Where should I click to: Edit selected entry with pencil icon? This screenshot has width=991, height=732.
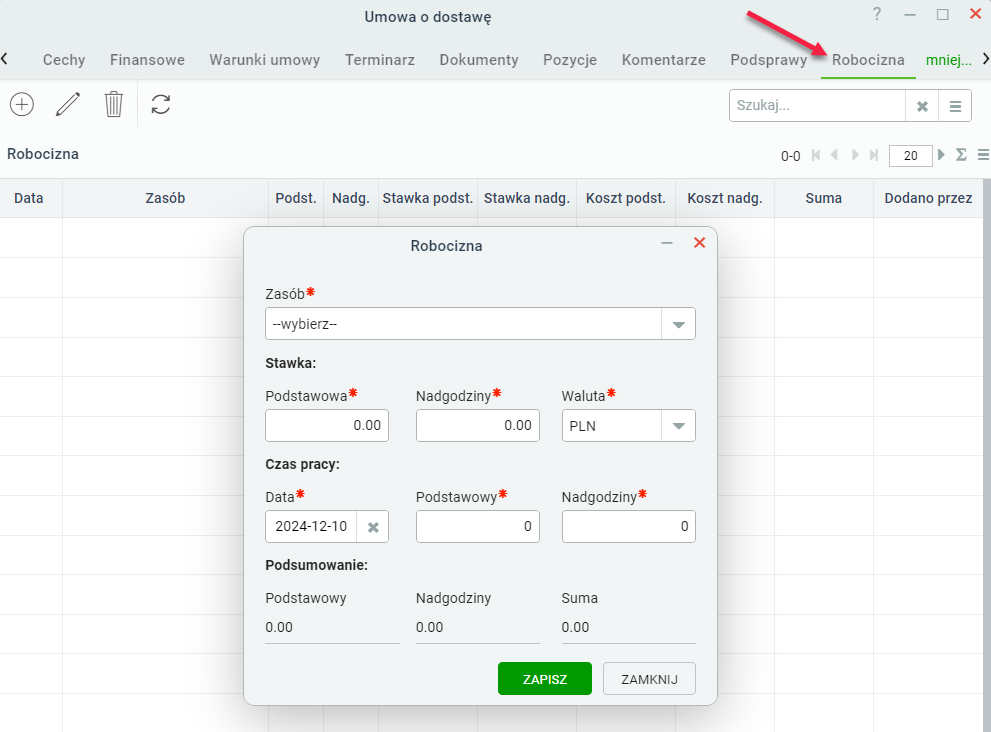click(68, 104)
